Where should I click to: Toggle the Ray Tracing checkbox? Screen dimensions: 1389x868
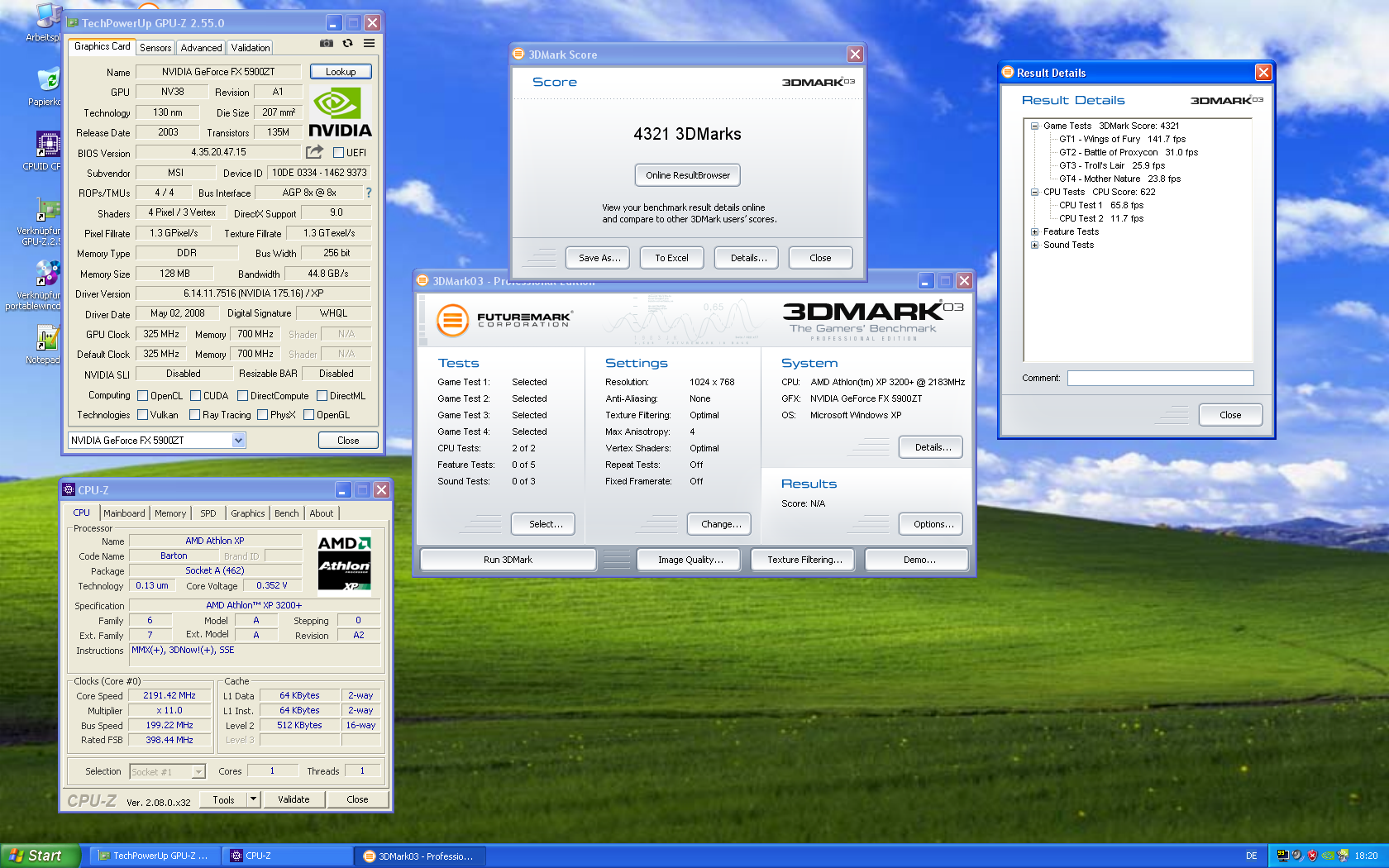[195, 415]
